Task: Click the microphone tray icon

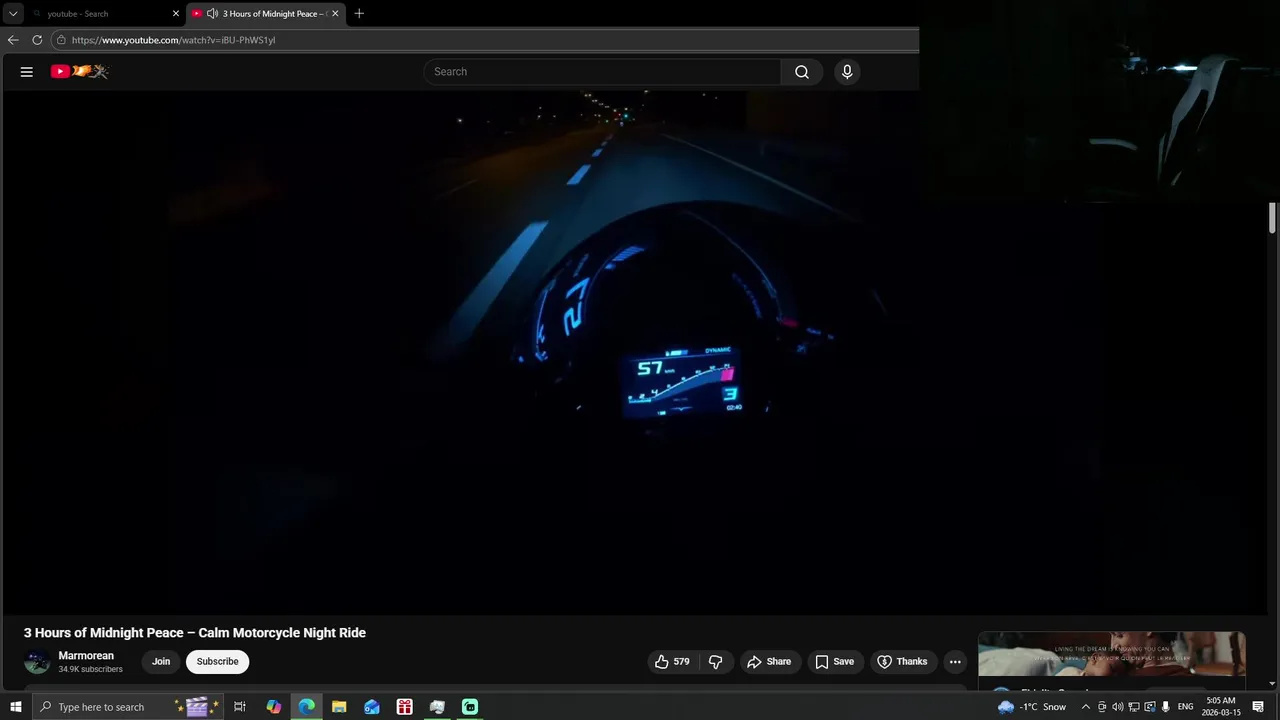Action: (1166, 707)
